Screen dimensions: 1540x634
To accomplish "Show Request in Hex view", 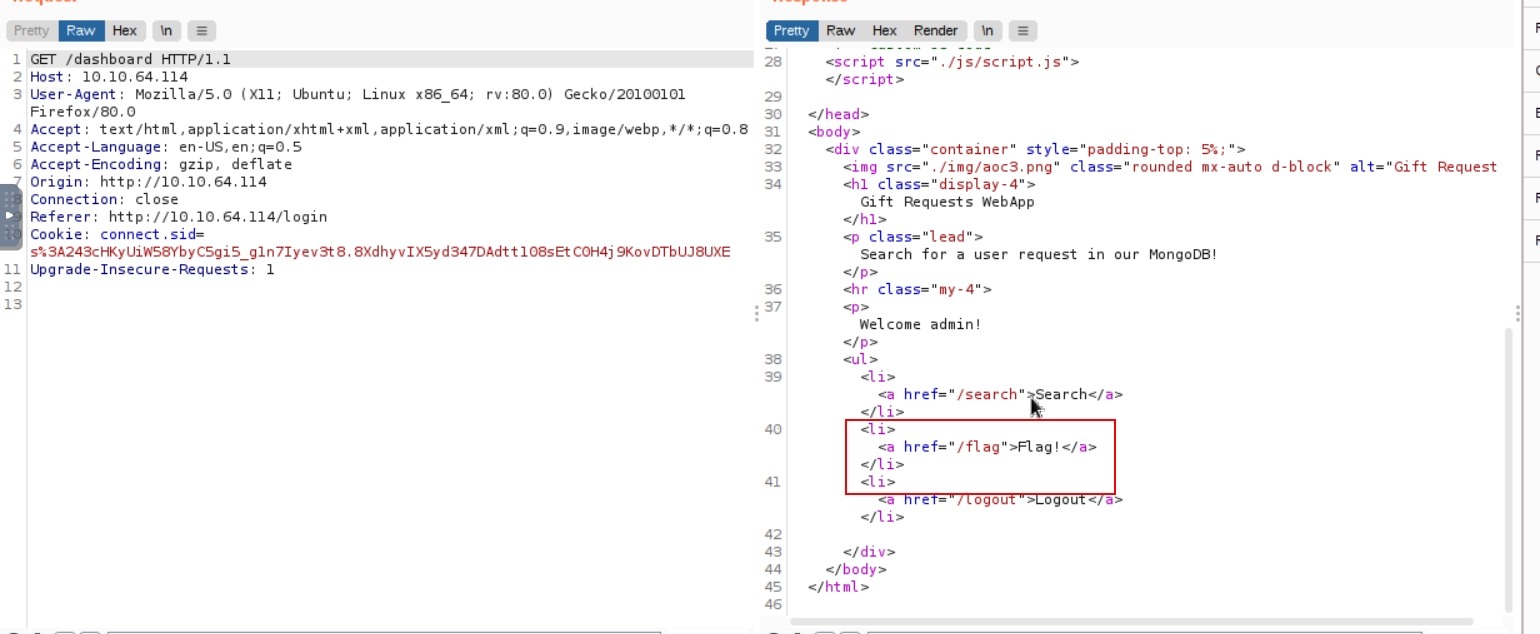I will [x=125, y=31].
